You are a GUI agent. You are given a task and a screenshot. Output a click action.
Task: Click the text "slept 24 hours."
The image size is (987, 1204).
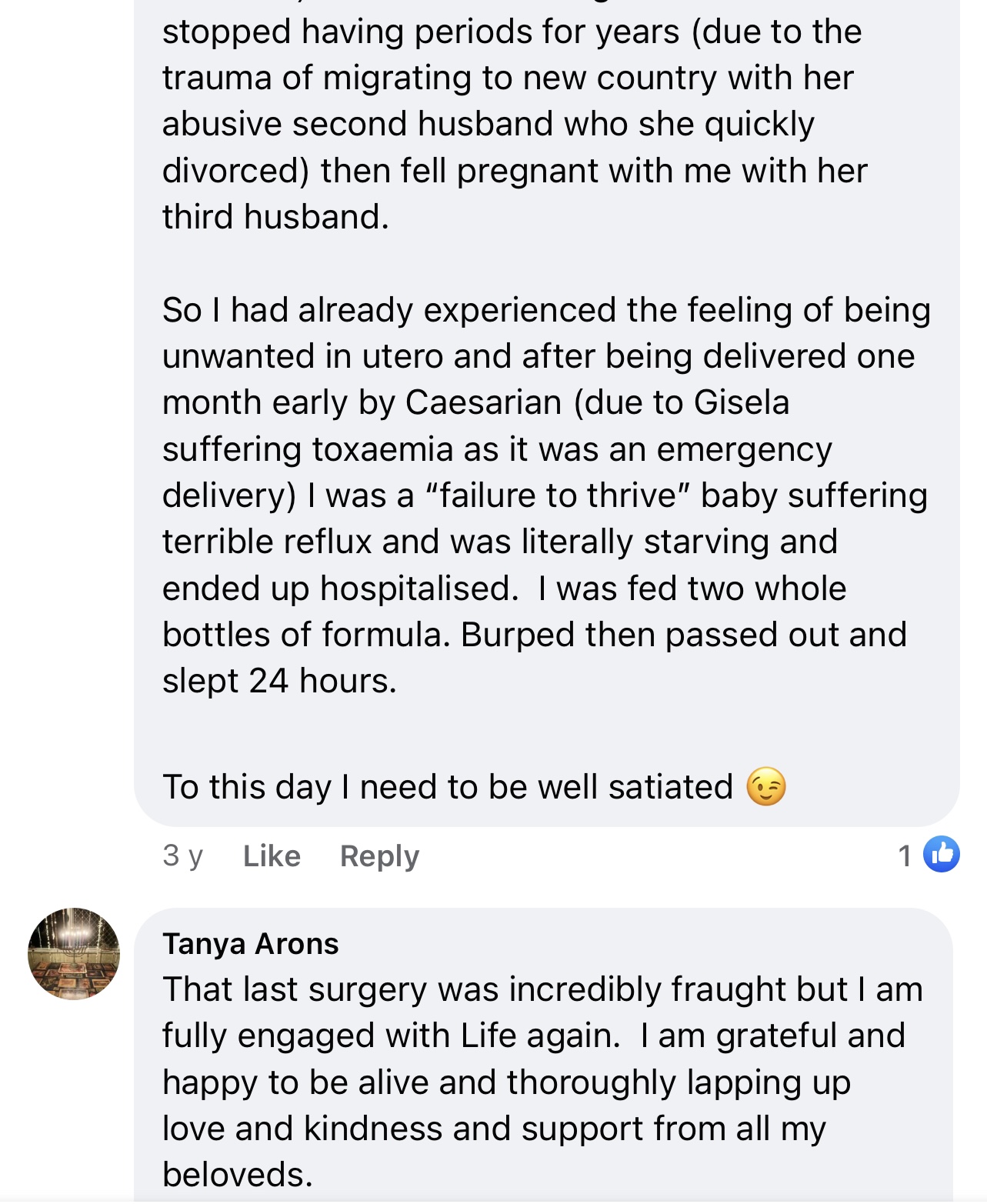coord(279,681)
